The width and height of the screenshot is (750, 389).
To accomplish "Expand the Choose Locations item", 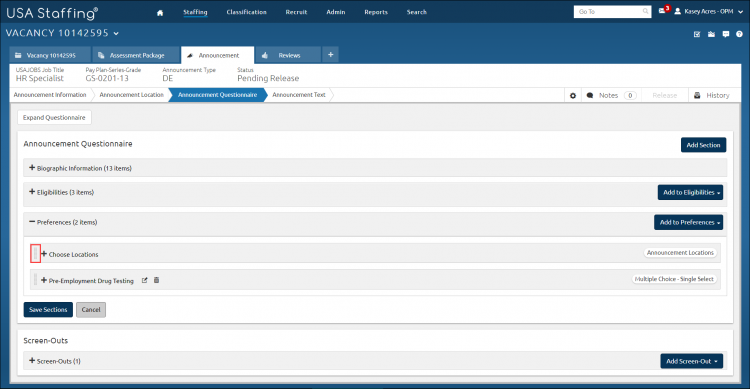I will [44, 254].
